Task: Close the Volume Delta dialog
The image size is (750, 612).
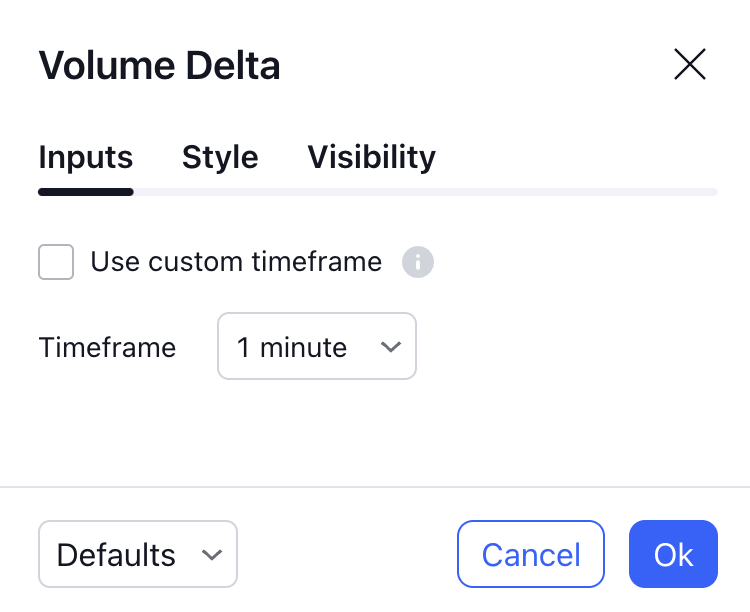Action: pyautogui.click(x=690, y=65)
